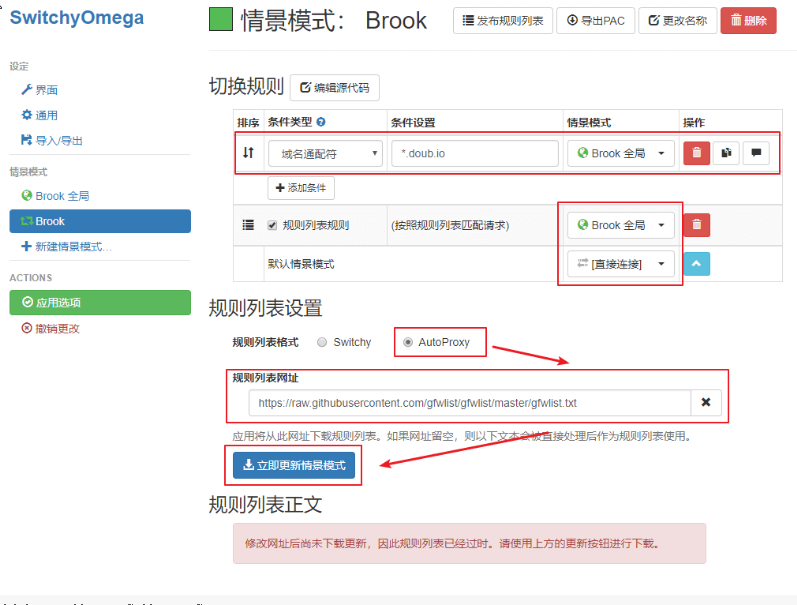This screenshot has height=605, width=797.
Task: Select the AutoProxy format radio button
Action: click(408, 342)
